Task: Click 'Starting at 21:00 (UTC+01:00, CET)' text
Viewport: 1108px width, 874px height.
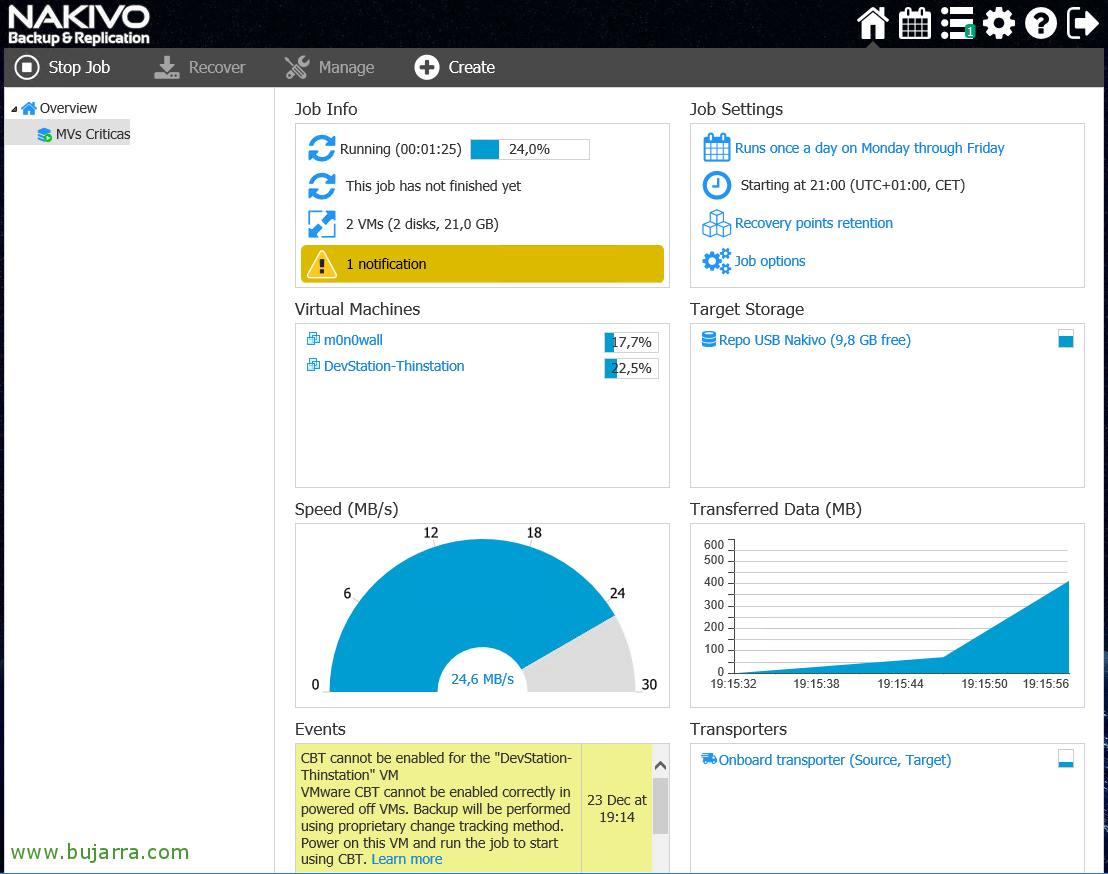Action: tap(853, 185)
